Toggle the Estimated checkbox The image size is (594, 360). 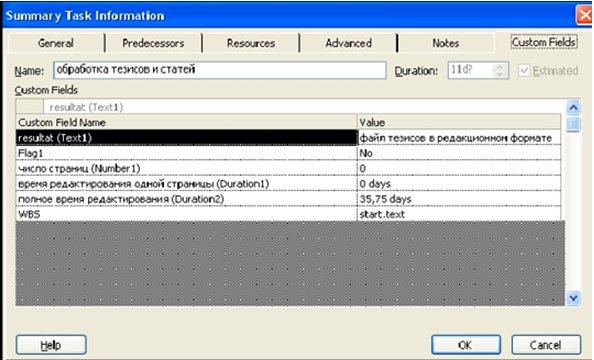[524, 70]
